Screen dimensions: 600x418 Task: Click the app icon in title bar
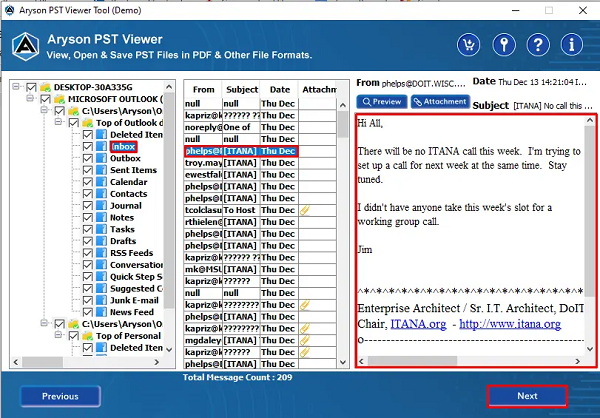9,10
